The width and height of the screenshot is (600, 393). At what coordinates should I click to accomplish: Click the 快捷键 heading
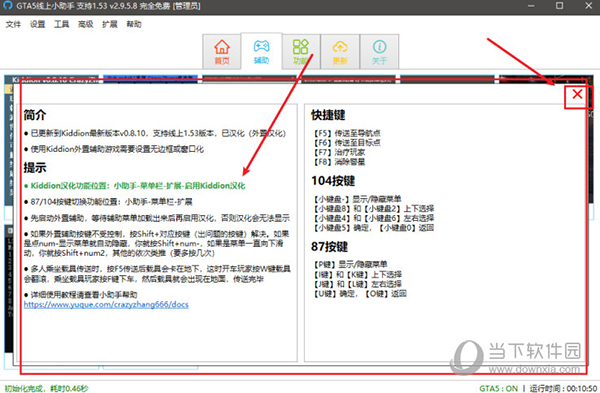(328, 115)
